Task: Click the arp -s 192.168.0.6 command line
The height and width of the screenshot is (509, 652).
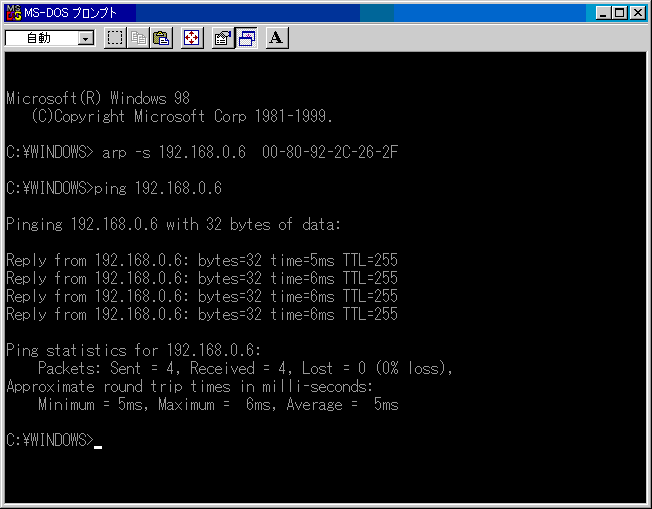Action: click(202, 152)
